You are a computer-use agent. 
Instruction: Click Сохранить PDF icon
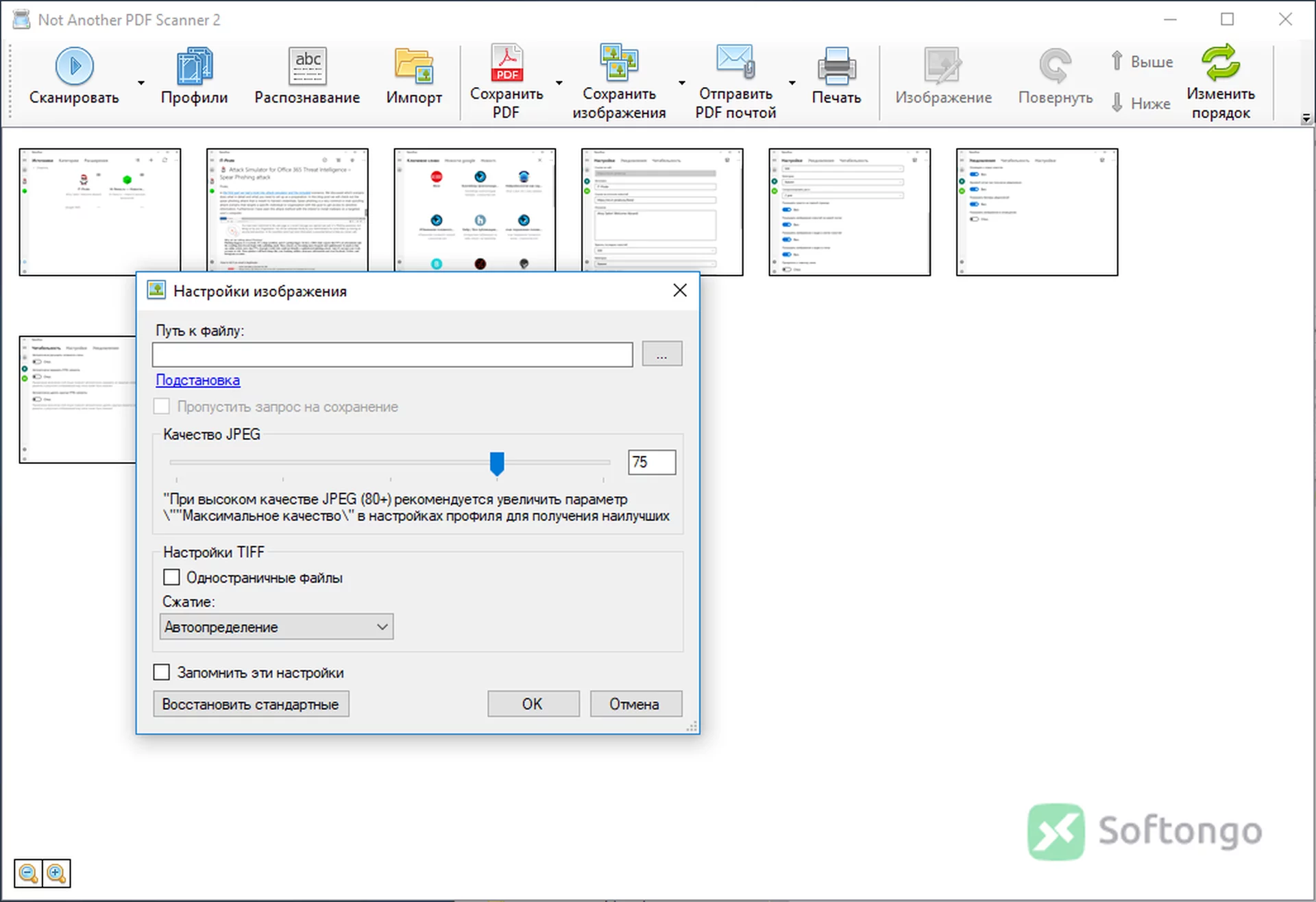[507, 63]
